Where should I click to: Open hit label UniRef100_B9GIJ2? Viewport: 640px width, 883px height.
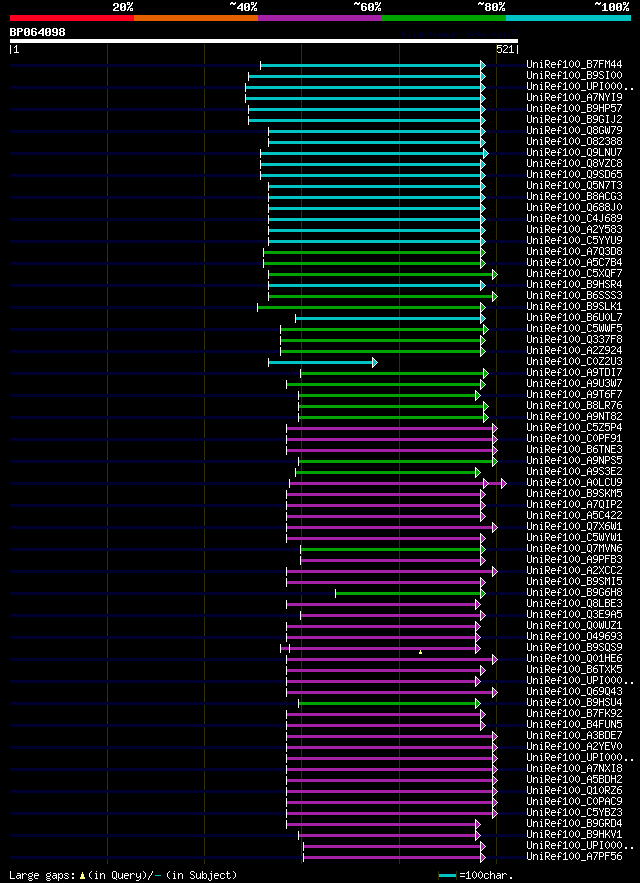tap(574, 119)
